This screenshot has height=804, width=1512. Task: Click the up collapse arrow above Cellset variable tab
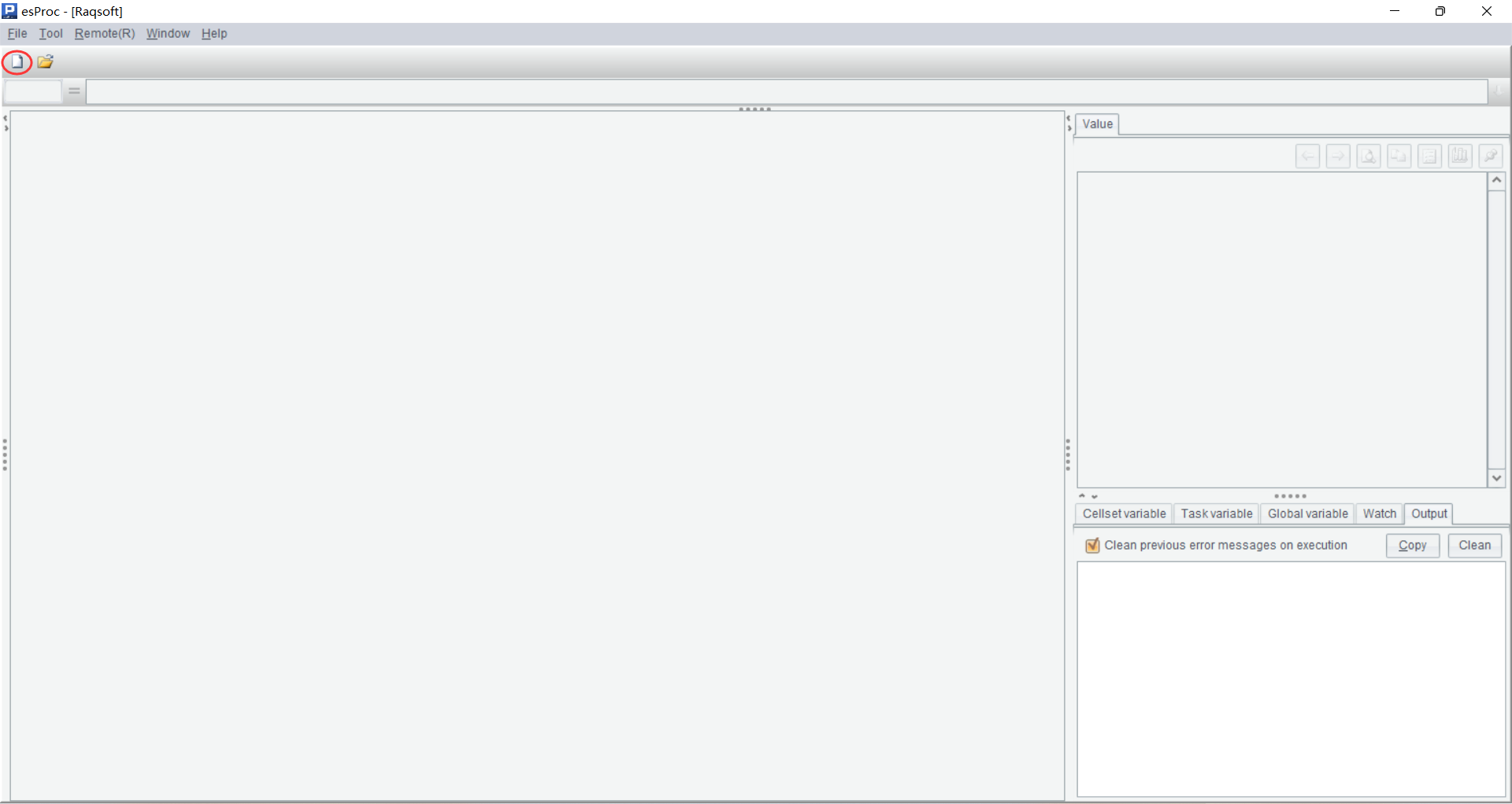click(1082, 496)
